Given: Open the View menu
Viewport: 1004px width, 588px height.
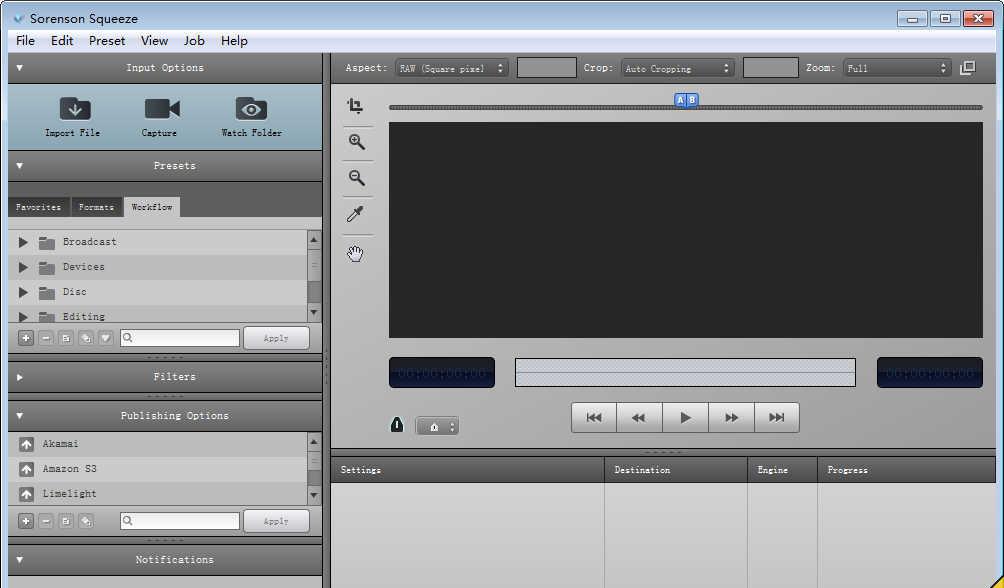Looking at the screenshot, I should coord(154,40).
